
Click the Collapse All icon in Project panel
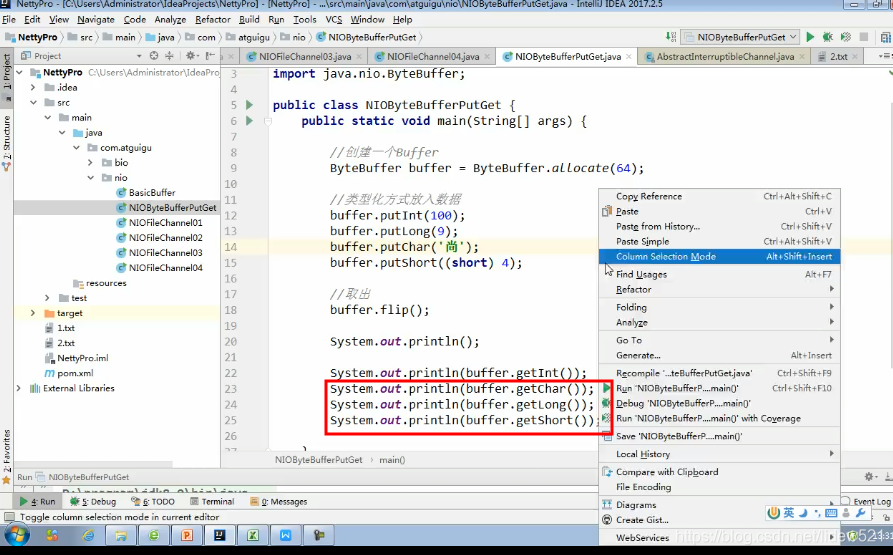coord(169,56)
